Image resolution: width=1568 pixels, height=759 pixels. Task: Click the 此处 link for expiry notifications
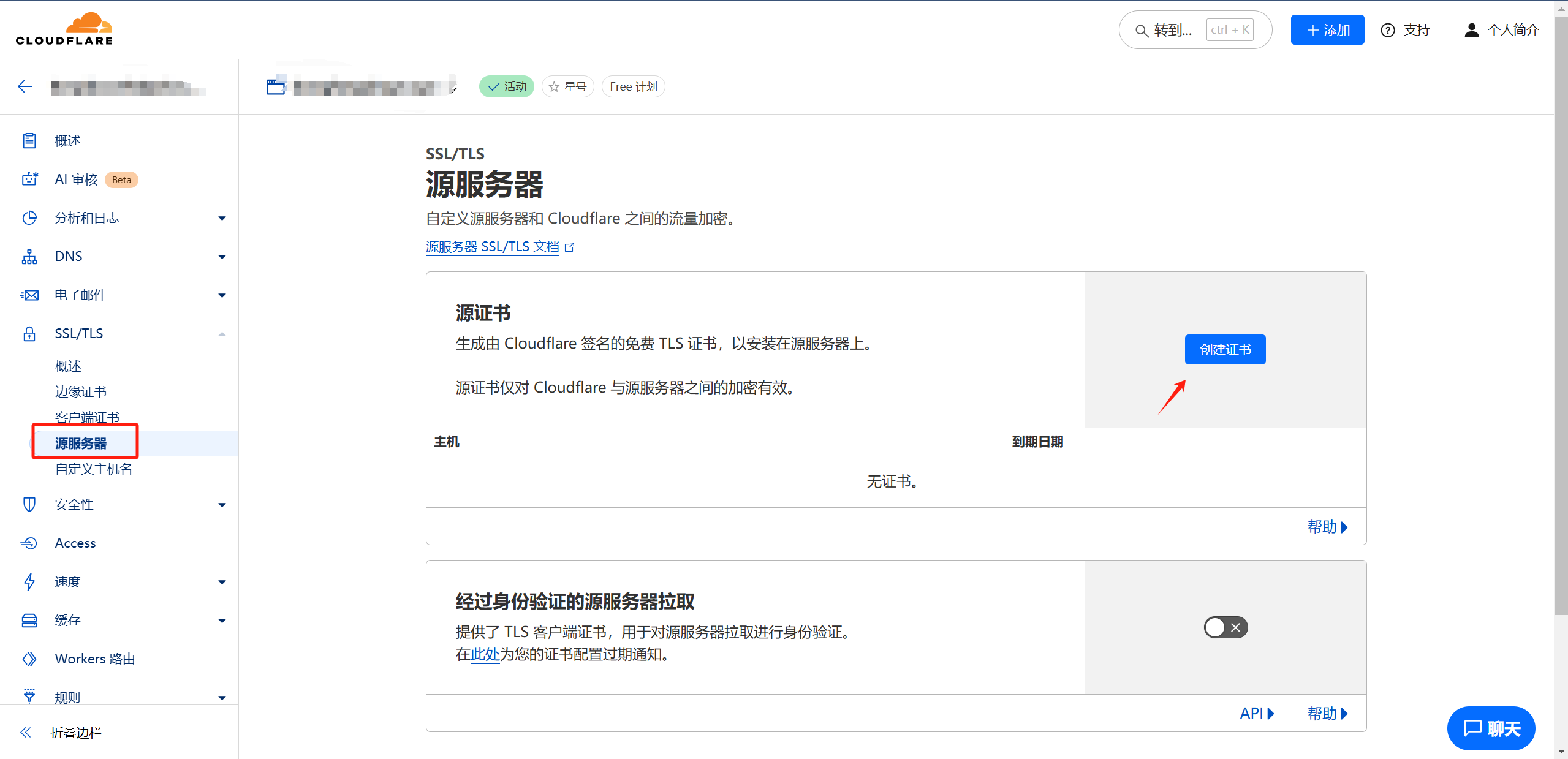[x=485, y=654]
